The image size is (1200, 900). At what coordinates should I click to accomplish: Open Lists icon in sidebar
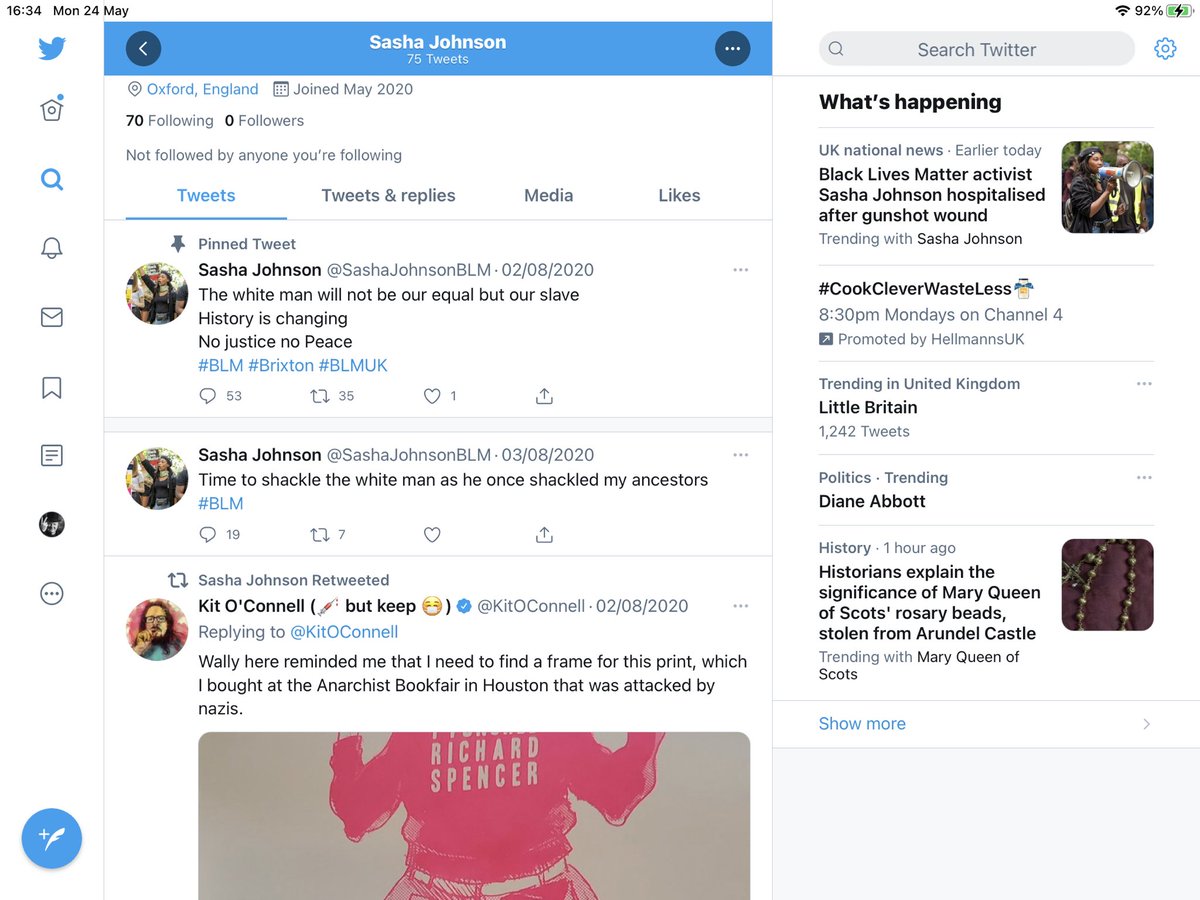click(x=52, y=456)
